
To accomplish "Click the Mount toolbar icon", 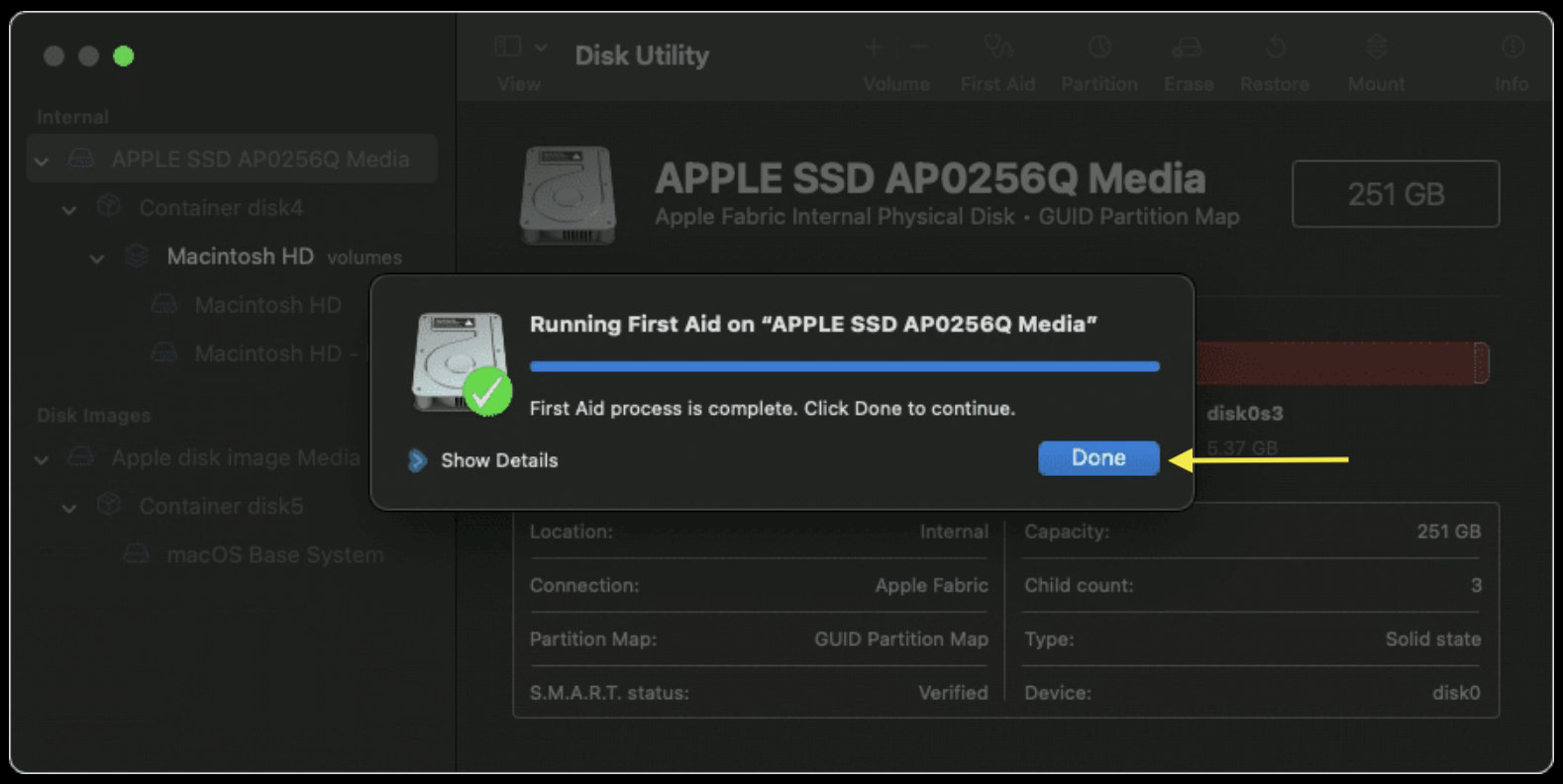I will [1376, 48].
